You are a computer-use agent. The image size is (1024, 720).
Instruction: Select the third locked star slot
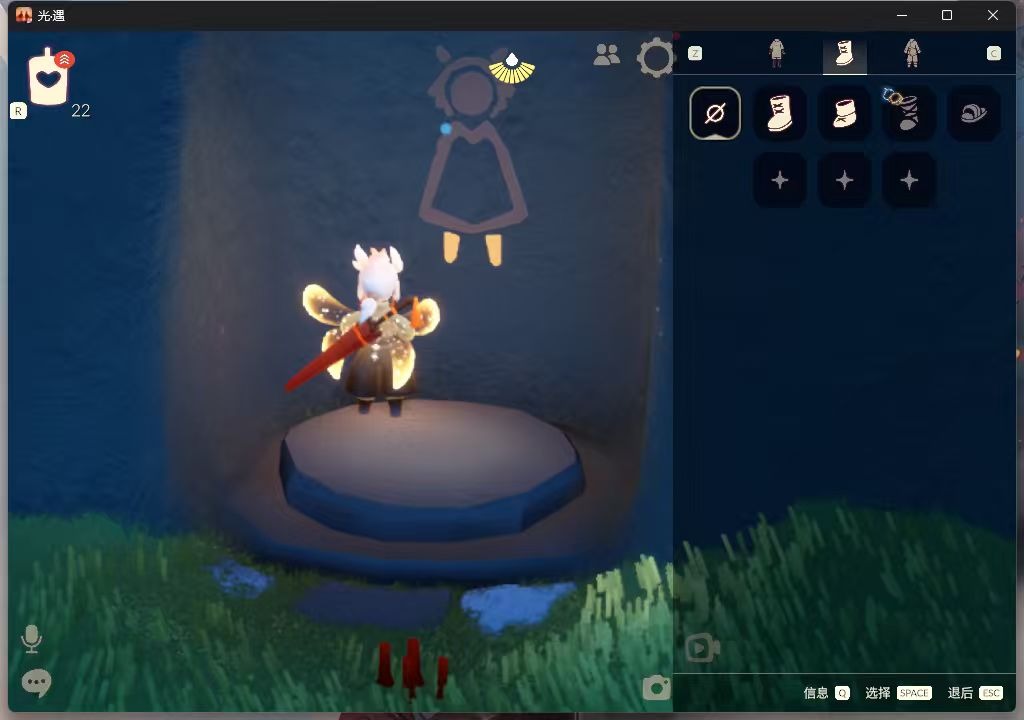908,180
